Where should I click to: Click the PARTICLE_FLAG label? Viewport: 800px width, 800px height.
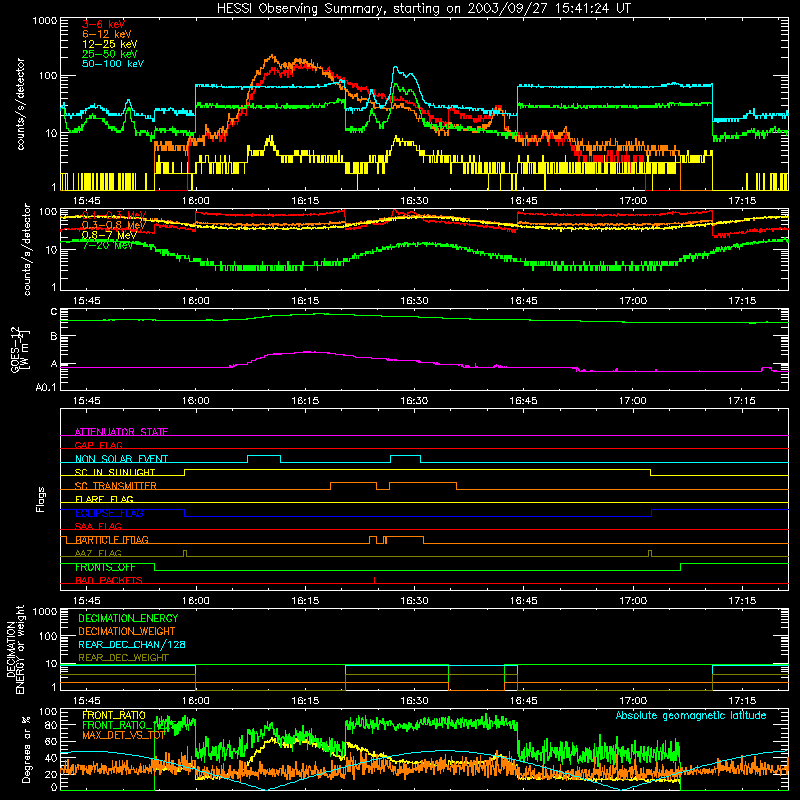coord(112,539)
